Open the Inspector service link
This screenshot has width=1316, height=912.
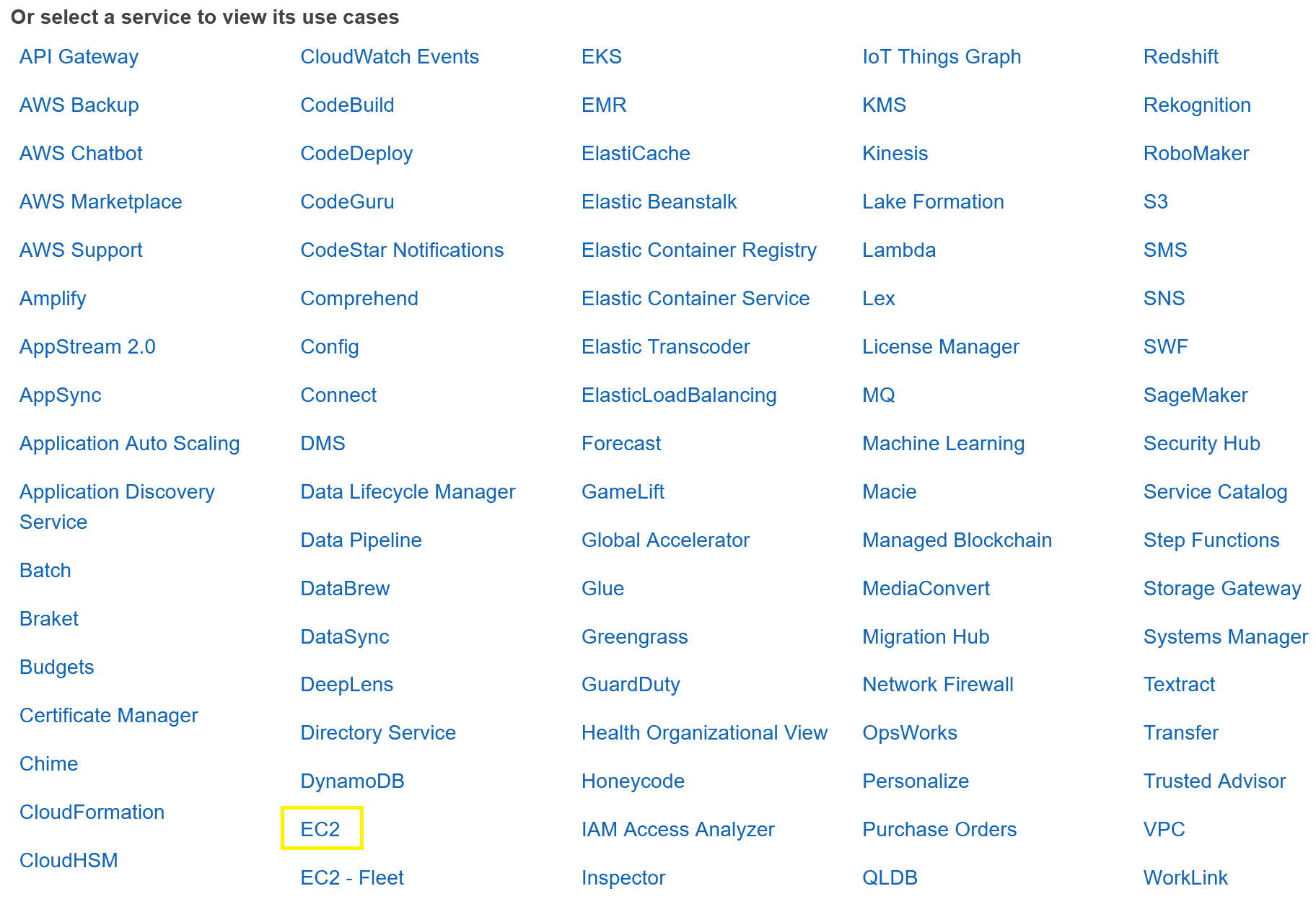pyautogui.click(x=623, y=878)
